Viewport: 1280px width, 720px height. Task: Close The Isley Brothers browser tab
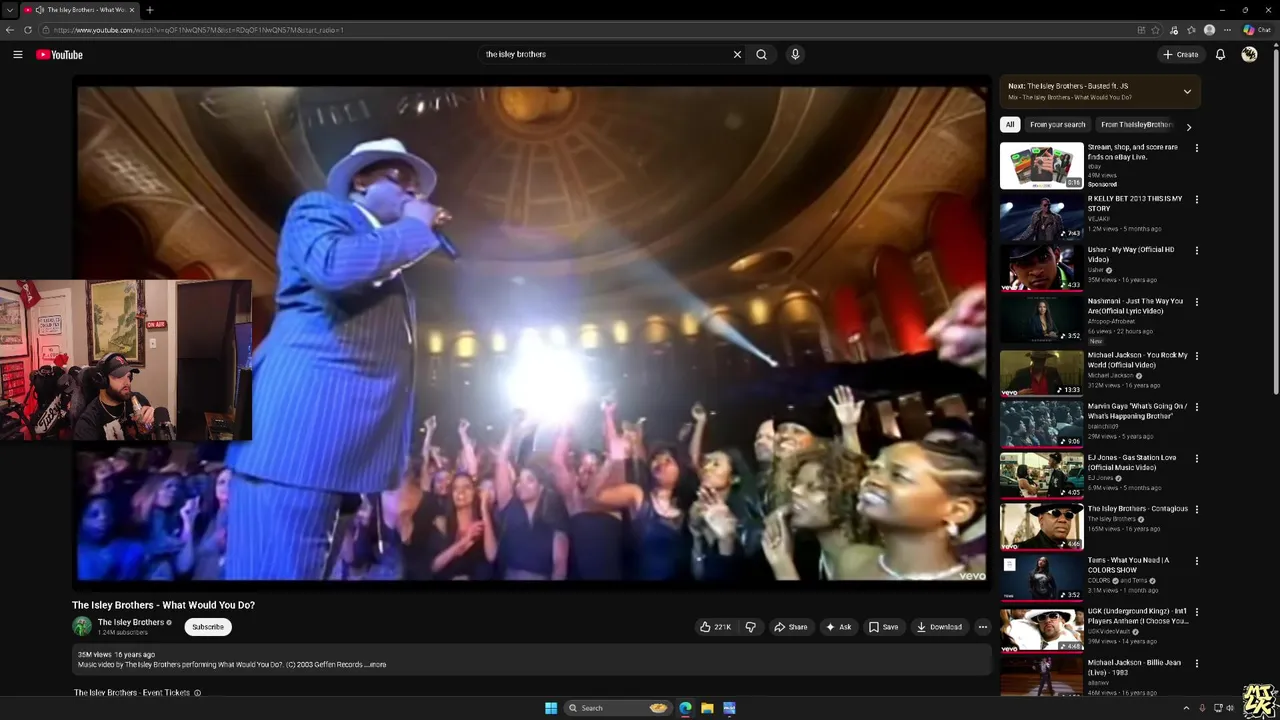(x=132, y=10)
